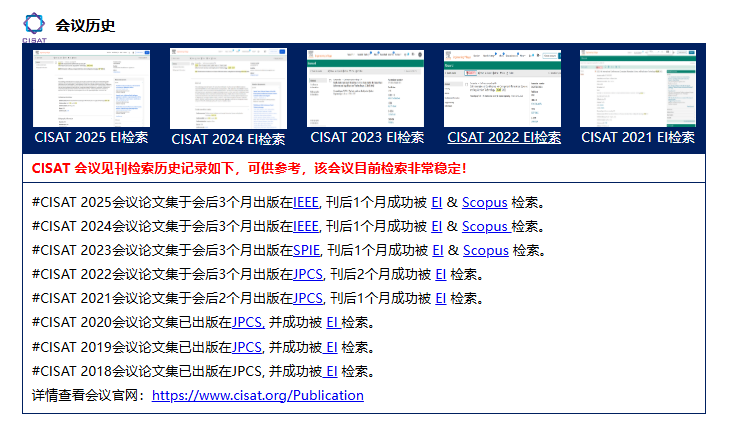Image resolution: width=730 pixels, height=434 pixels.
Task: Open the EI link in CISAT 2024 row
Action: coord(437,227)
